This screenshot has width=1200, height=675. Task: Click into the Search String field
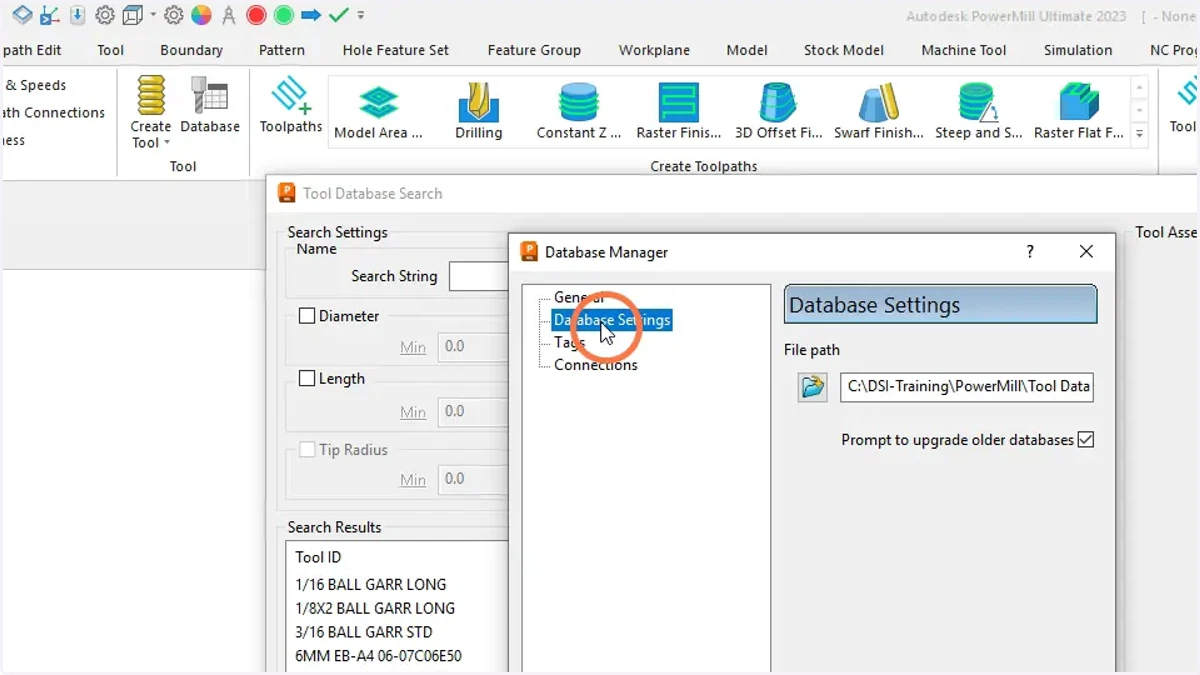pos(479,276)
